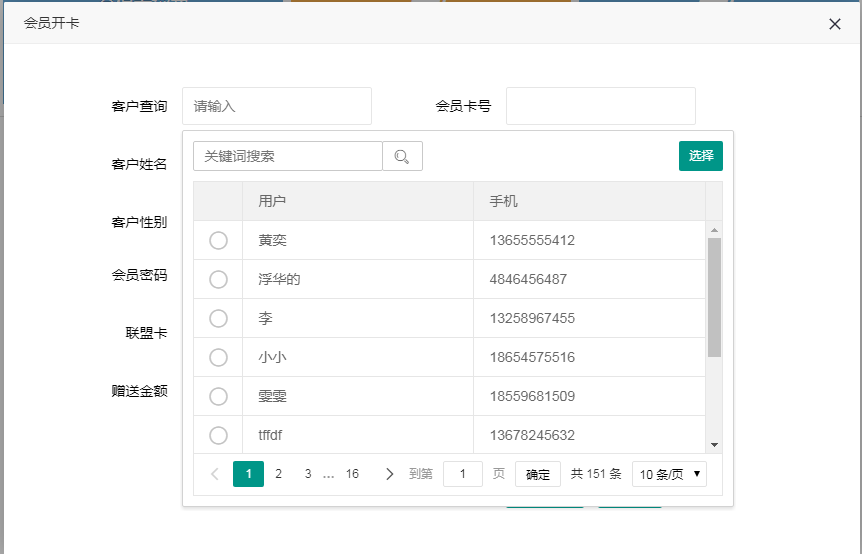Open the 10 条/页 page size dropdown
Viewport: 862px width, 554px height.
[x=669, y=474]
